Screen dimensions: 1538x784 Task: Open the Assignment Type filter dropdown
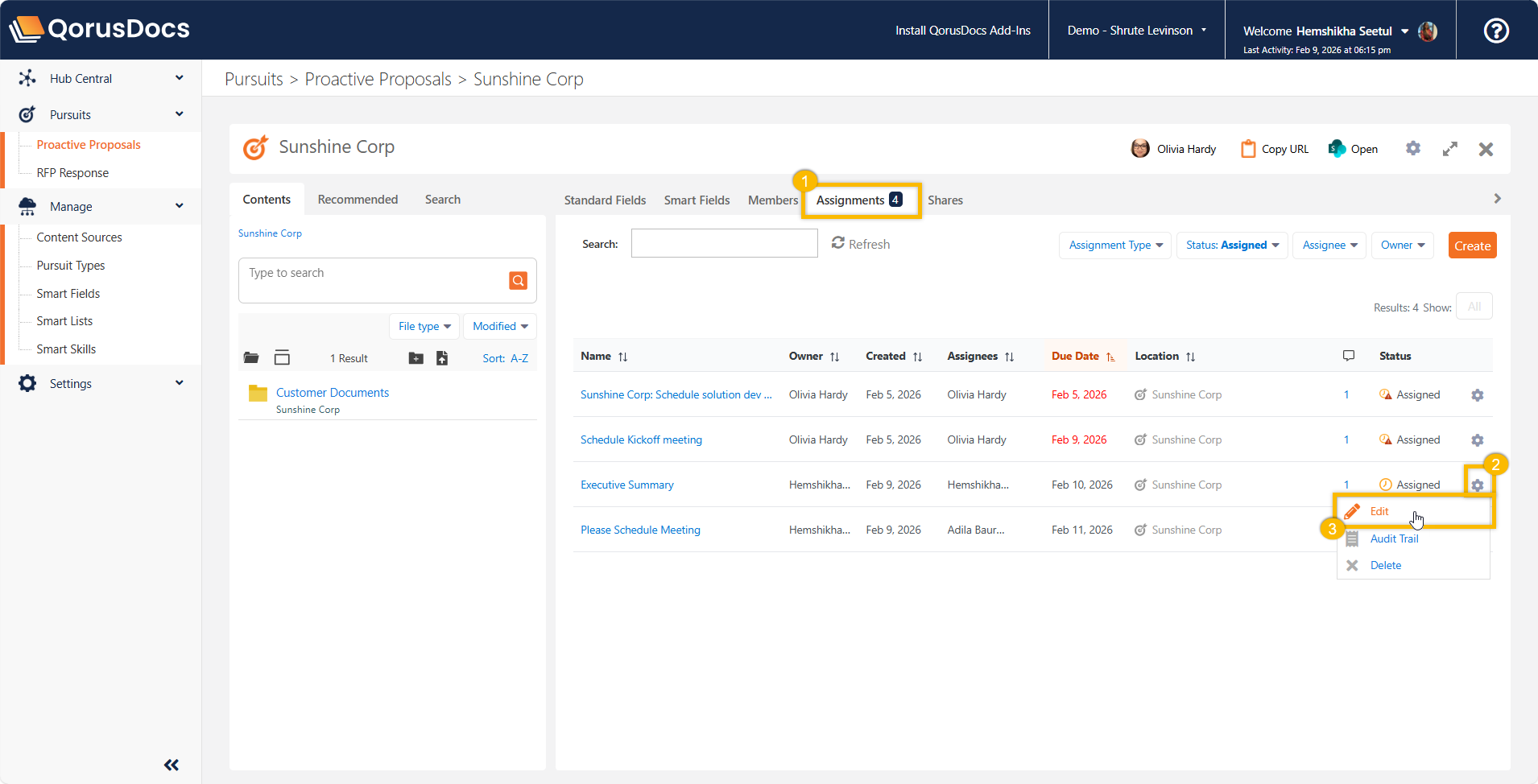(1114, 246)
